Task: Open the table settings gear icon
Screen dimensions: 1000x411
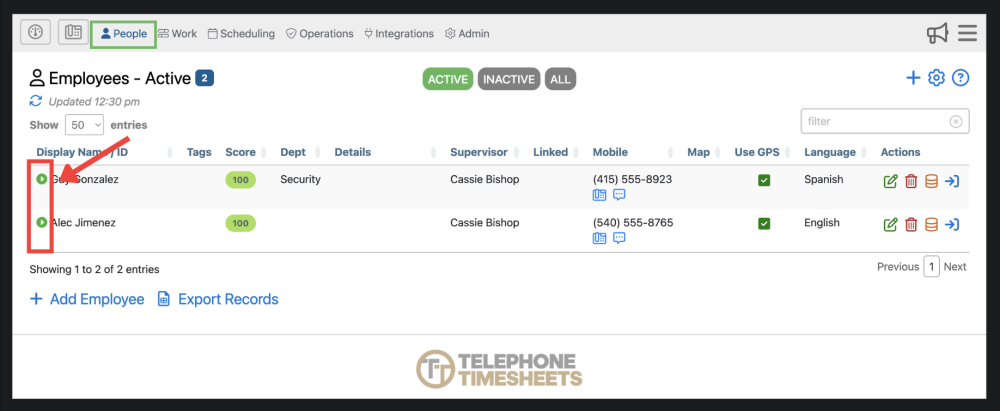Action: [x=936, y=78]
